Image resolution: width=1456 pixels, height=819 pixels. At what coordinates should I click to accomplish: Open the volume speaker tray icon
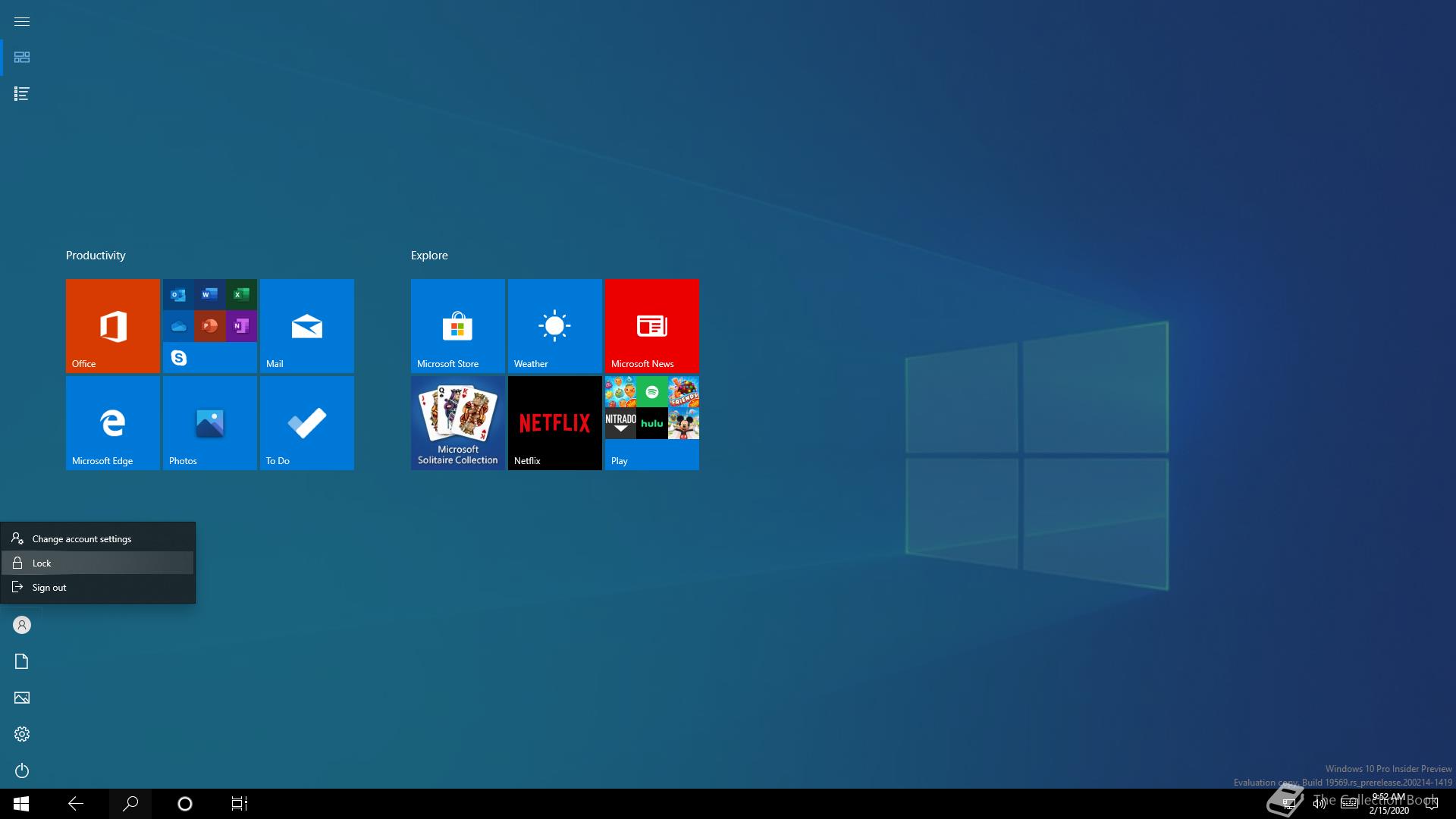click(1319, 804)
